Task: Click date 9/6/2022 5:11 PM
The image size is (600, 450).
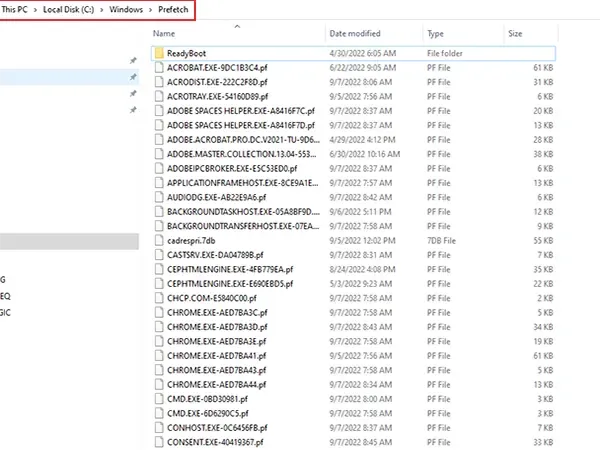Action: click(360, 212)
